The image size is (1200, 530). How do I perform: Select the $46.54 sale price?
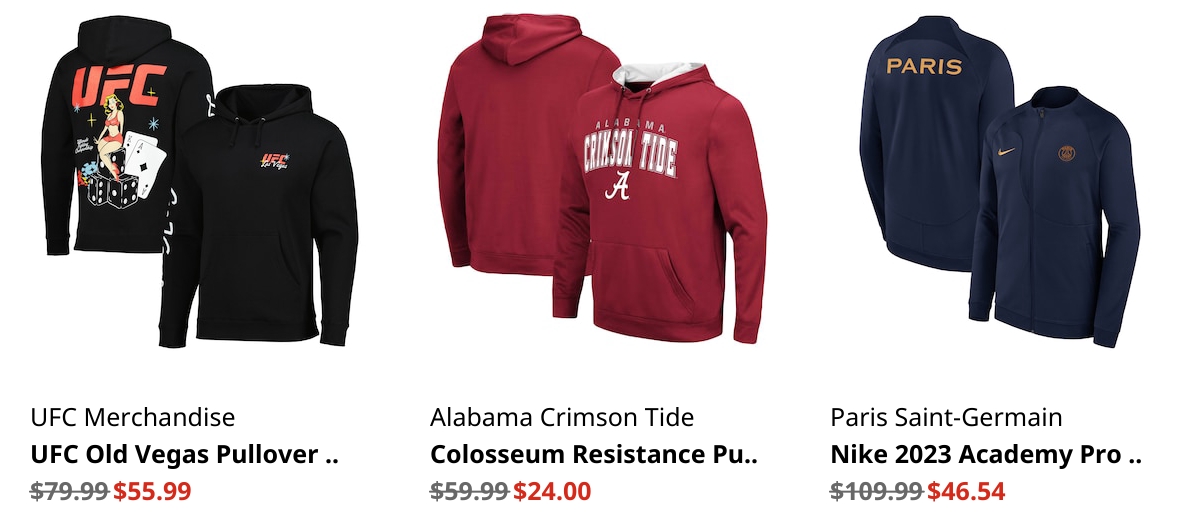[966, 491]
